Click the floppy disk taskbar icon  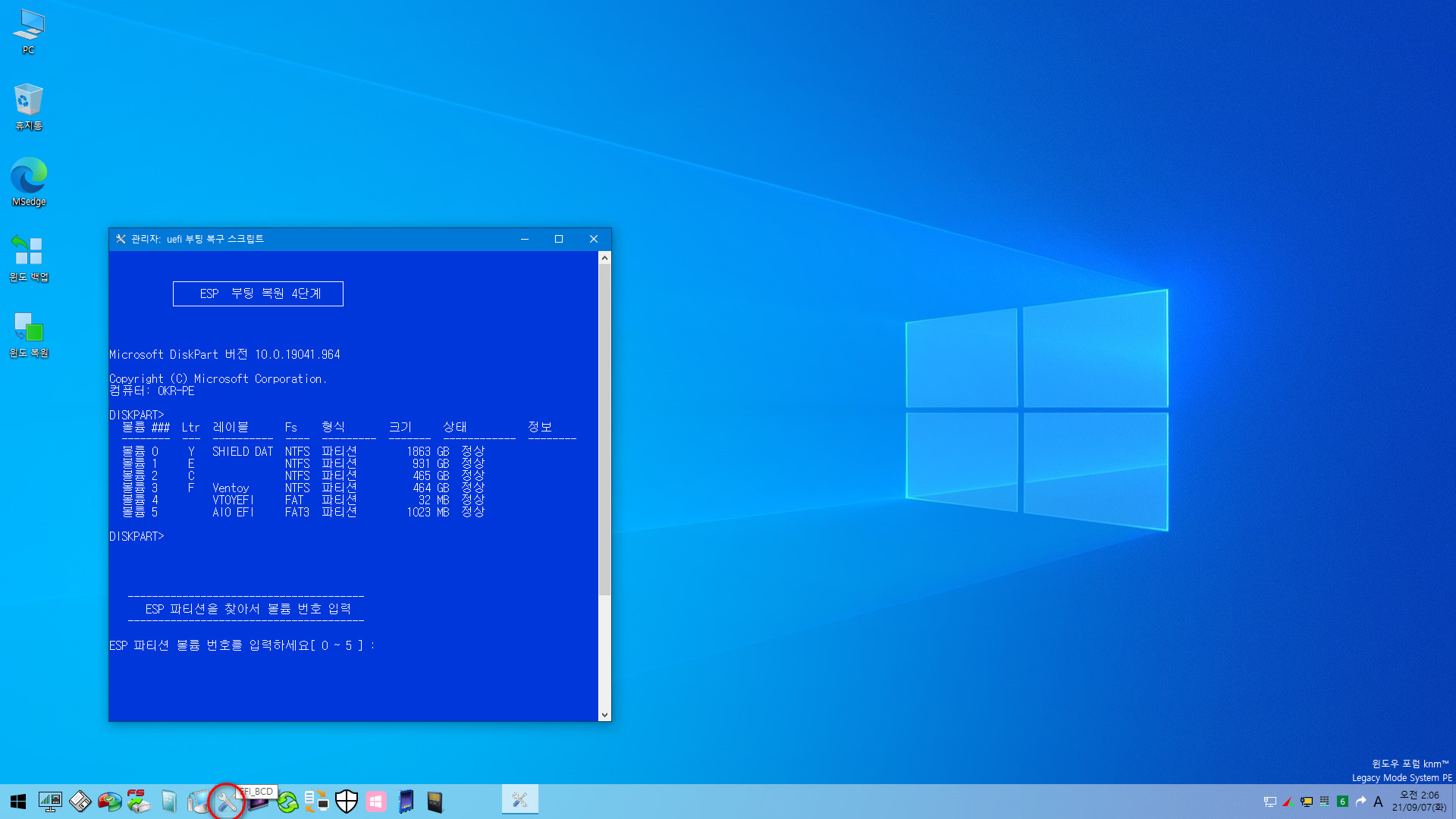click(80, 802)
